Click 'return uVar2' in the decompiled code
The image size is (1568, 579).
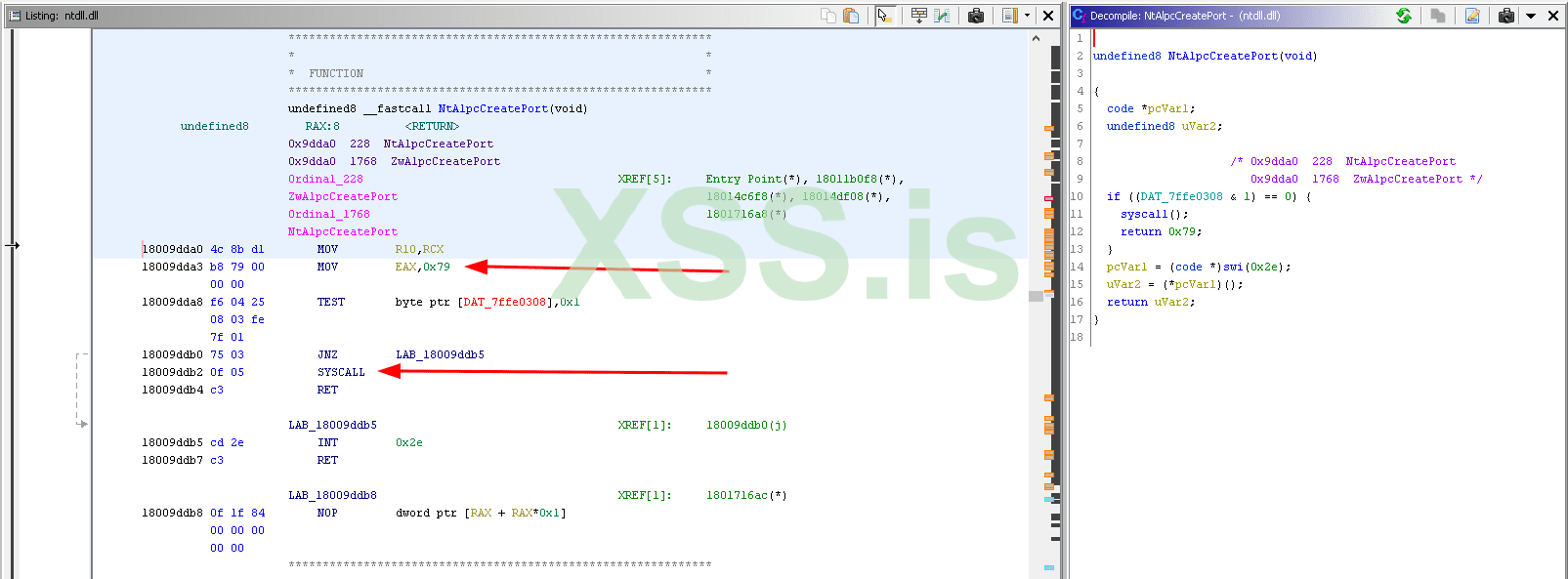tap(1150, 302)
